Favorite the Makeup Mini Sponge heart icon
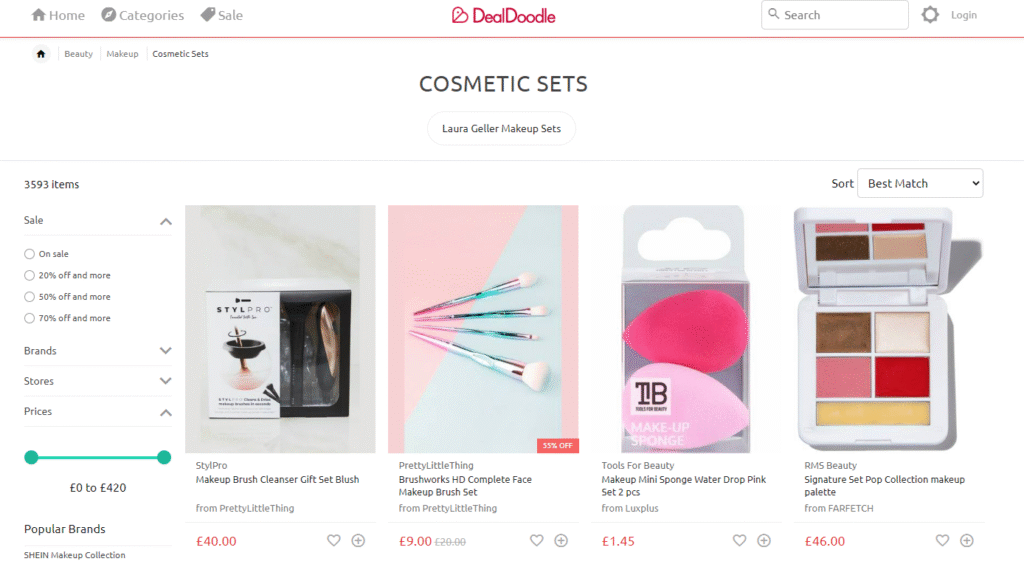Image resolution: width=1024 pixels, height=567 pixels. point(739,540)
